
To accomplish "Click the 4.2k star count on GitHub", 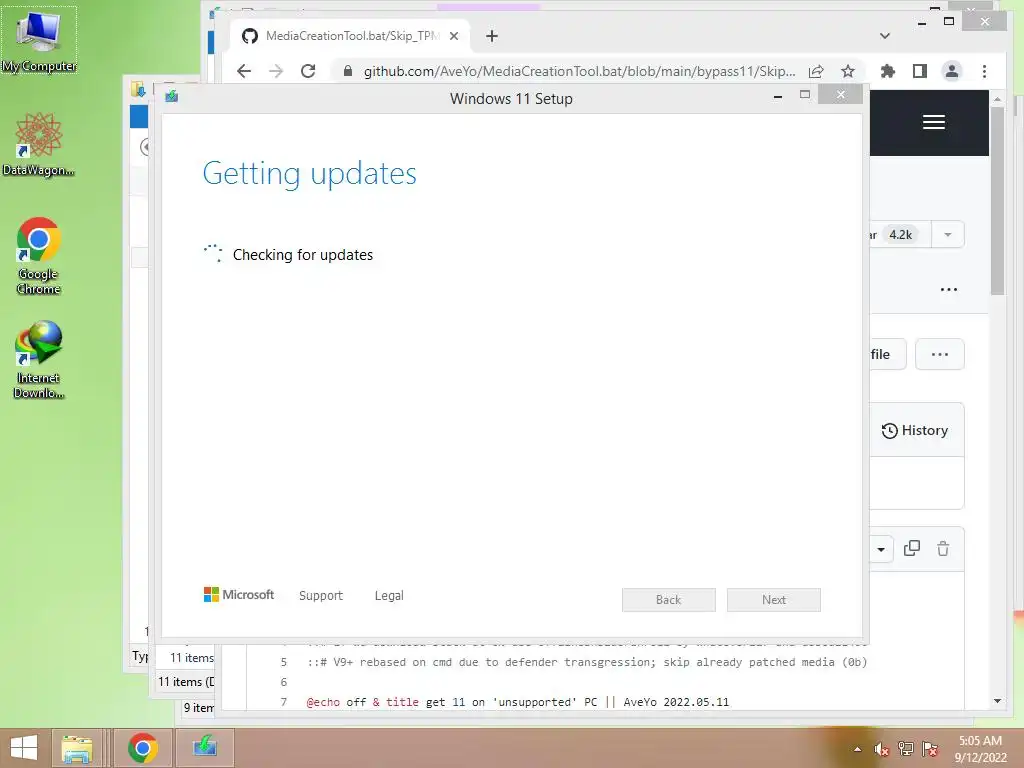I will pyautogui.click(x=900, y=234).
